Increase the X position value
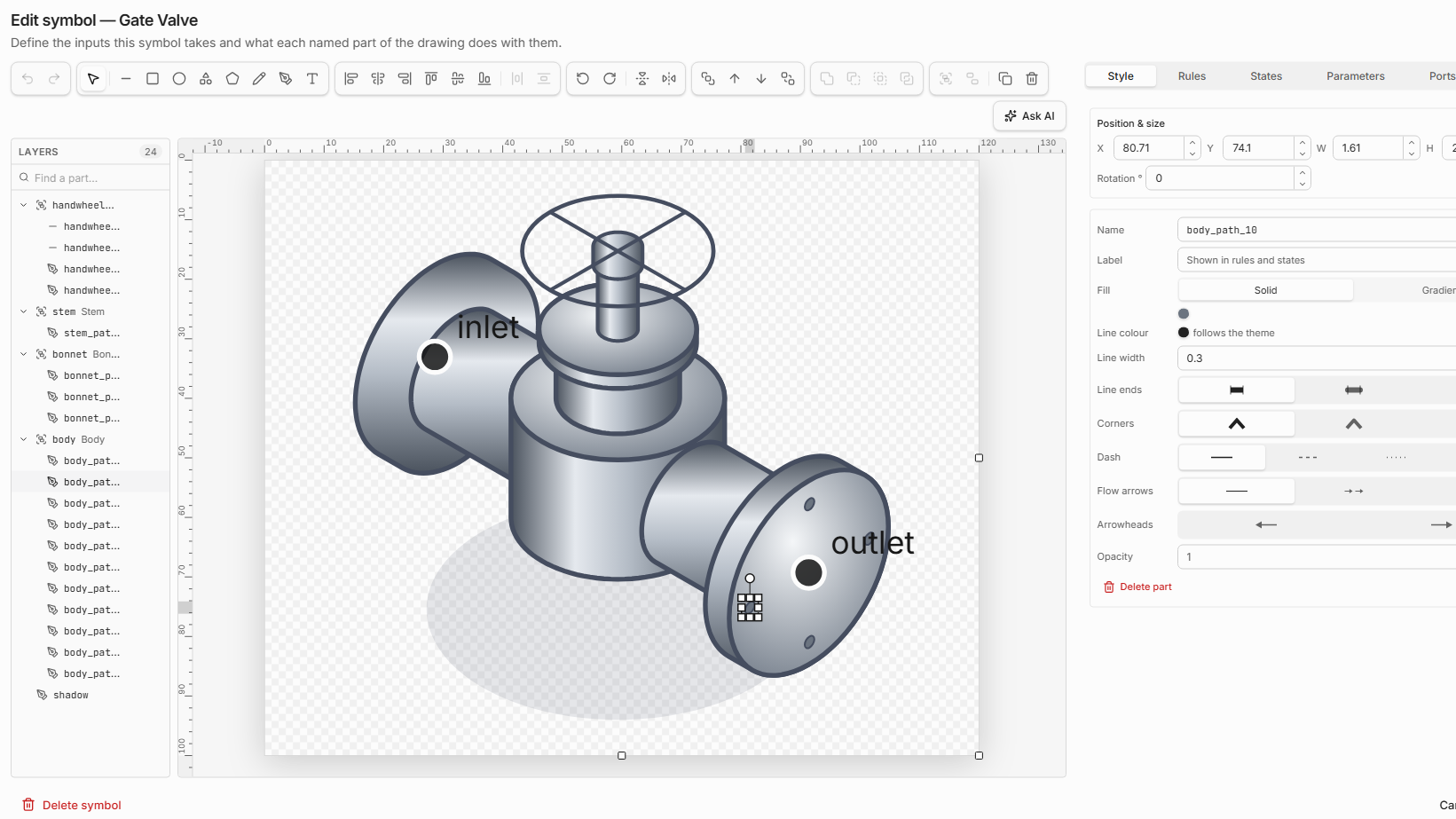The image size is (1456, 819). [1192, 143]
